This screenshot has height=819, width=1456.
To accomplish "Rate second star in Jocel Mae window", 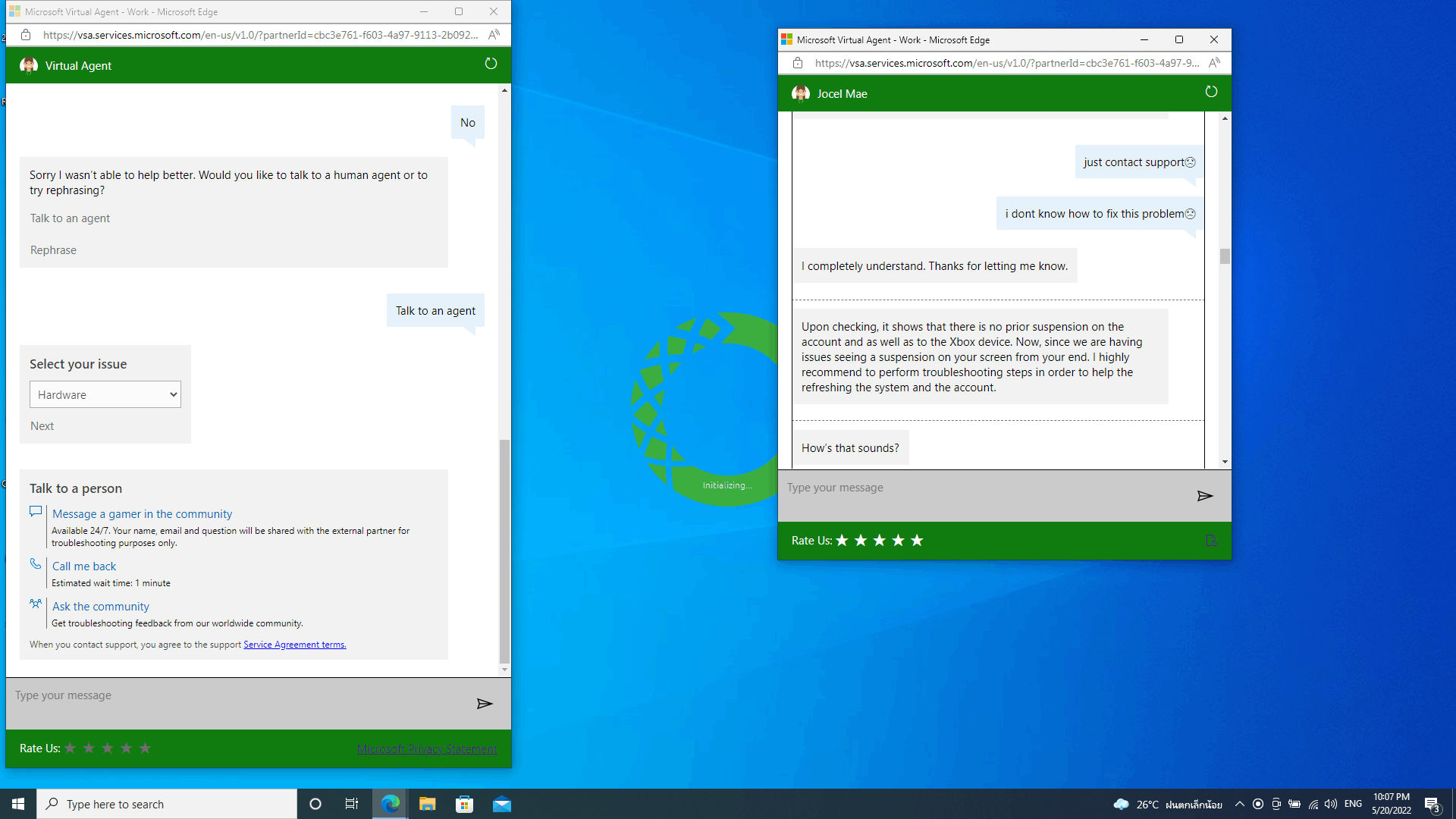I will coord(861,541).
